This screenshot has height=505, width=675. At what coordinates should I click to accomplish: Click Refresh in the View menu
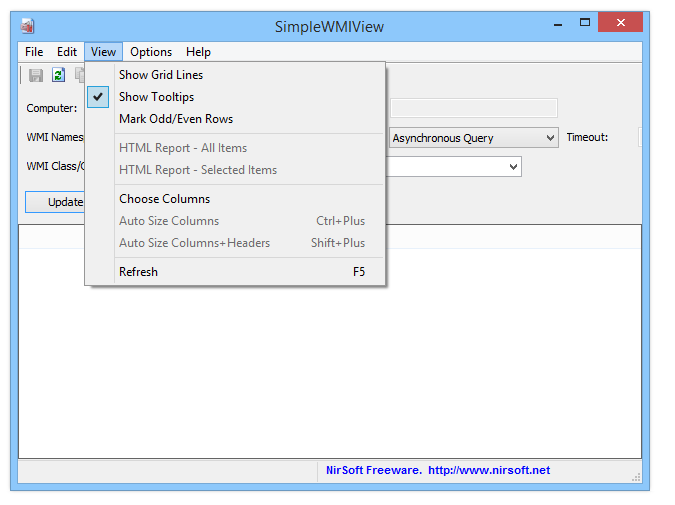(235, 272)
